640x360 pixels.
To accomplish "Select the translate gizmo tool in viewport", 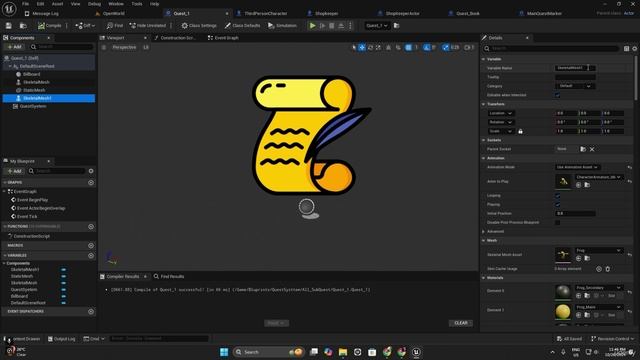I will click(x=362, y=48).
